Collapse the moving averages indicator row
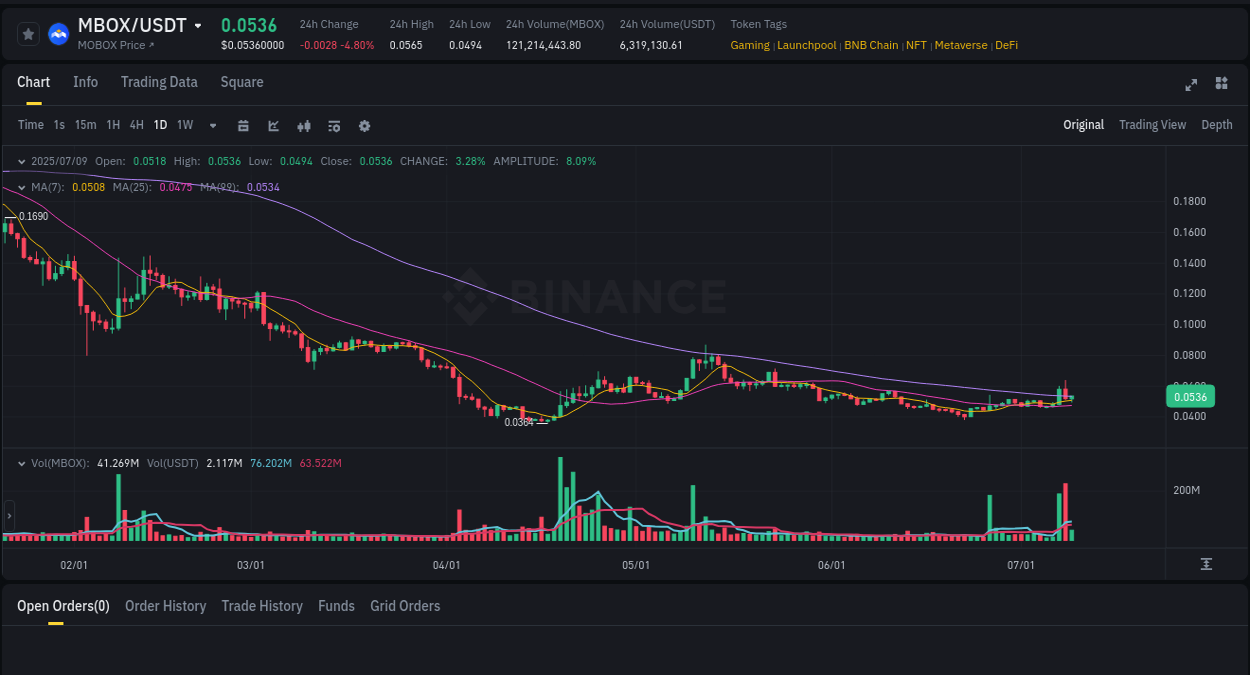The image size is (1250, 675). (x=21, y=186)
